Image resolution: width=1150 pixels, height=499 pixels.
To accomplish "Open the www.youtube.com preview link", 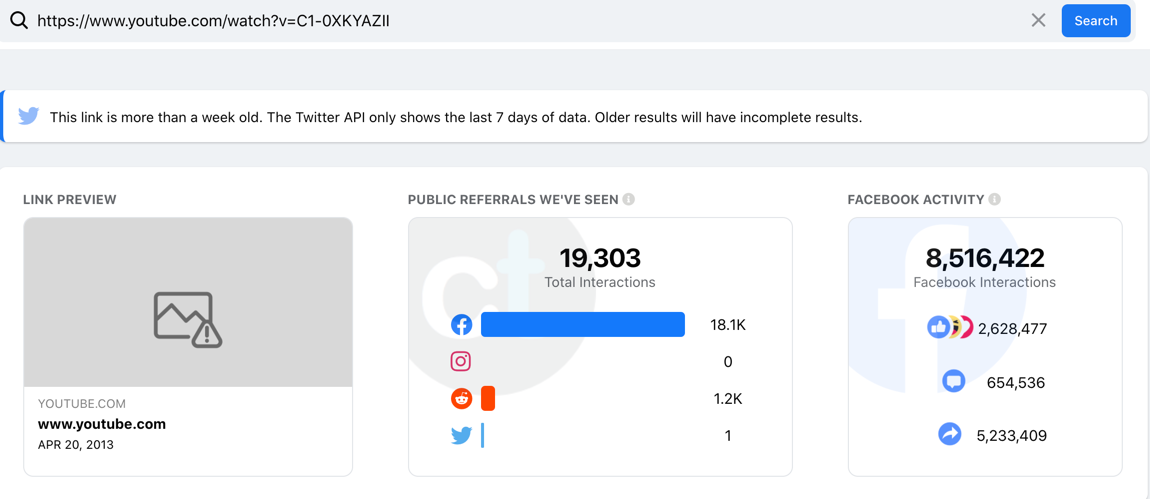I will [102, 424].
